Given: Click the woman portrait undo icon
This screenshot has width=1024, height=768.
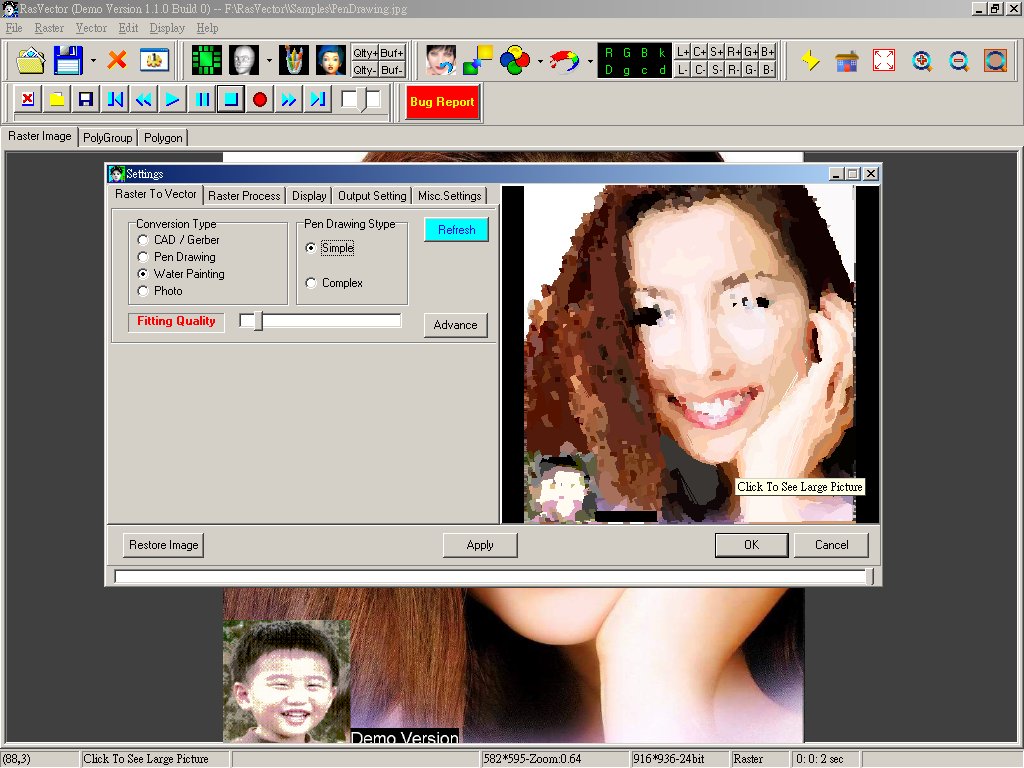Looking at the screenshot, I should pyautogui.click(x=440, y=61).
